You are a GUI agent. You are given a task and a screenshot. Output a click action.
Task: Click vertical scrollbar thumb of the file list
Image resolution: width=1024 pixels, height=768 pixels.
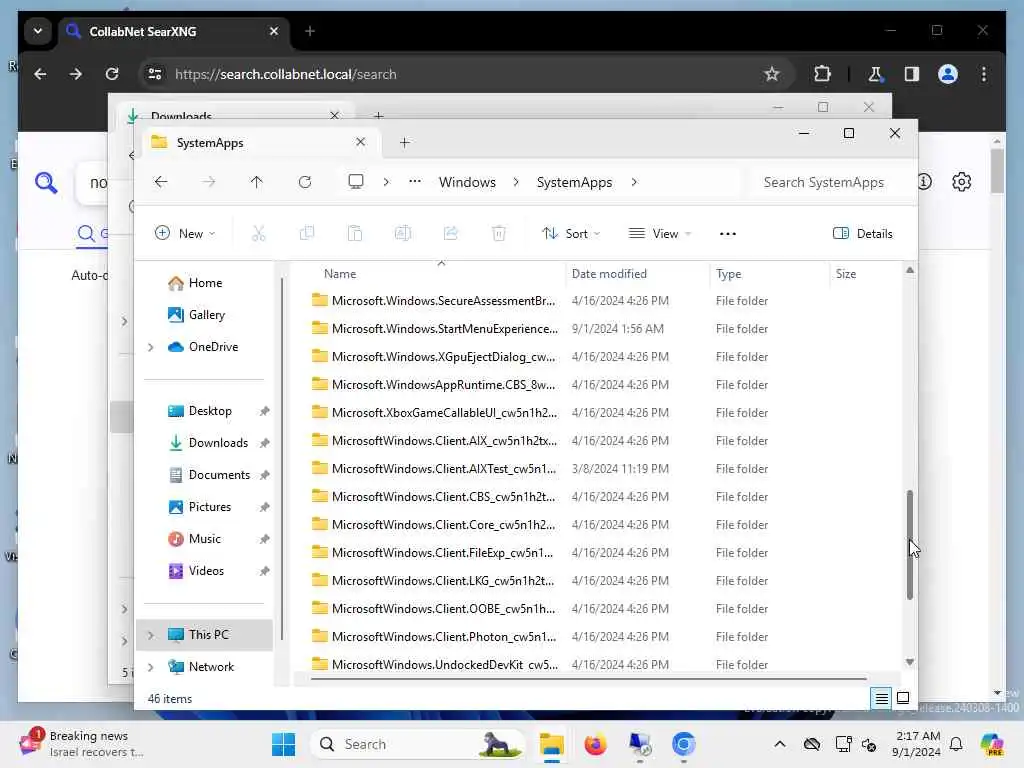tap(909, 545)
